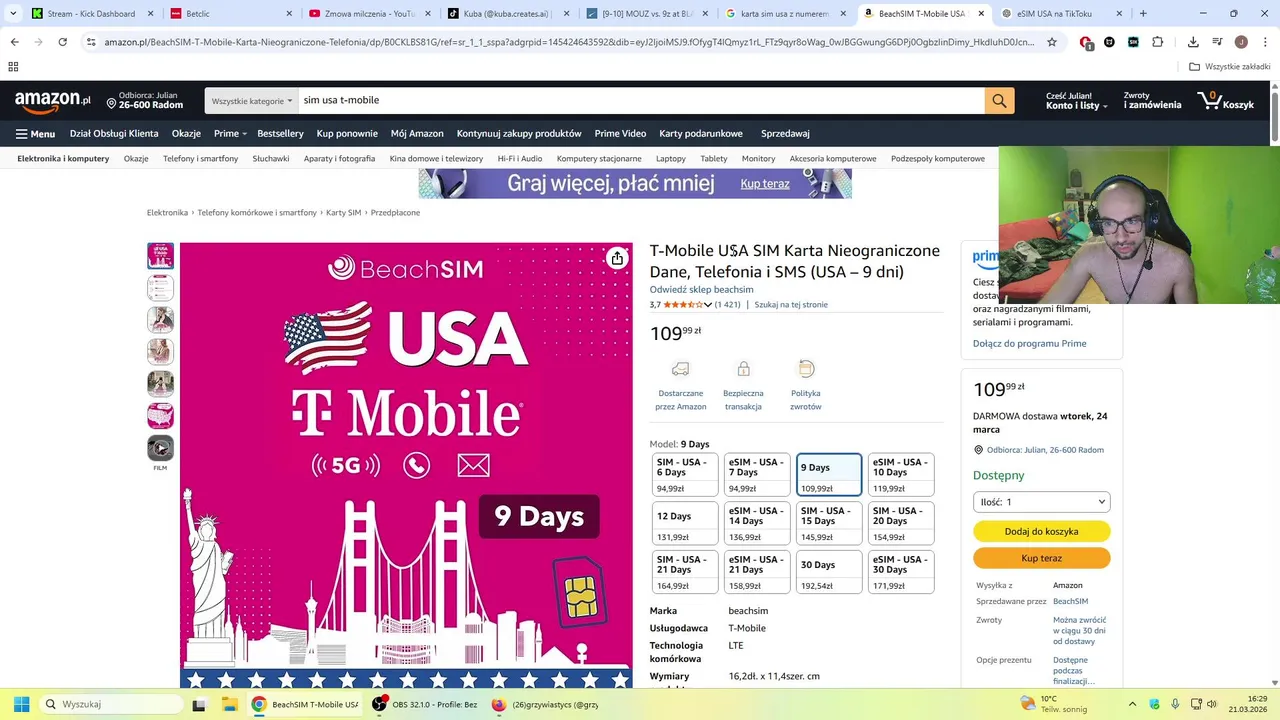Play the FILM video thumbnail
This screenshot has width=1280, height=720.
point(160,448)
